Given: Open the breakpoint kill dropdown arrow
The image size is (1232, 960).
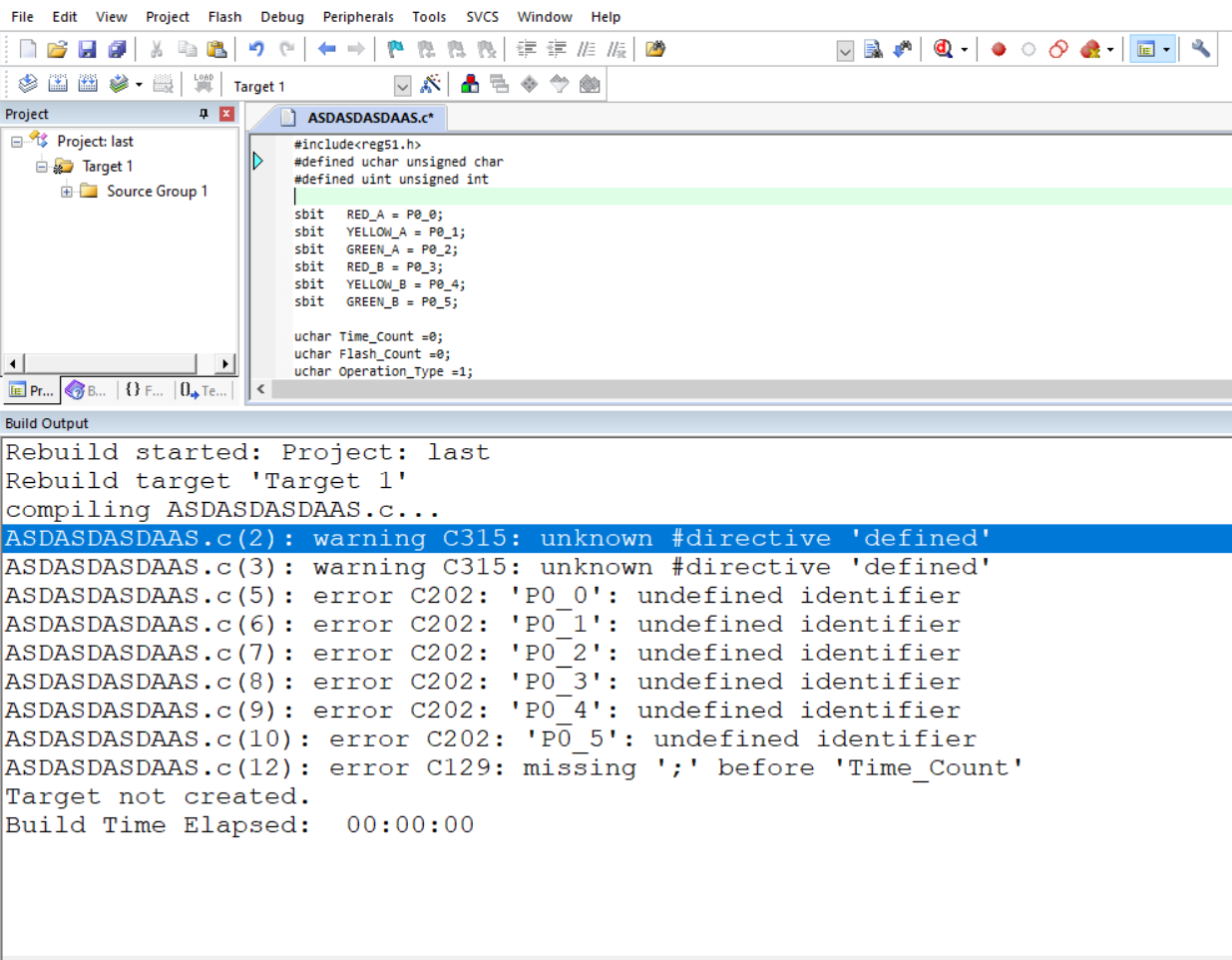Looking at the screenshot, I should [1109, 49].
